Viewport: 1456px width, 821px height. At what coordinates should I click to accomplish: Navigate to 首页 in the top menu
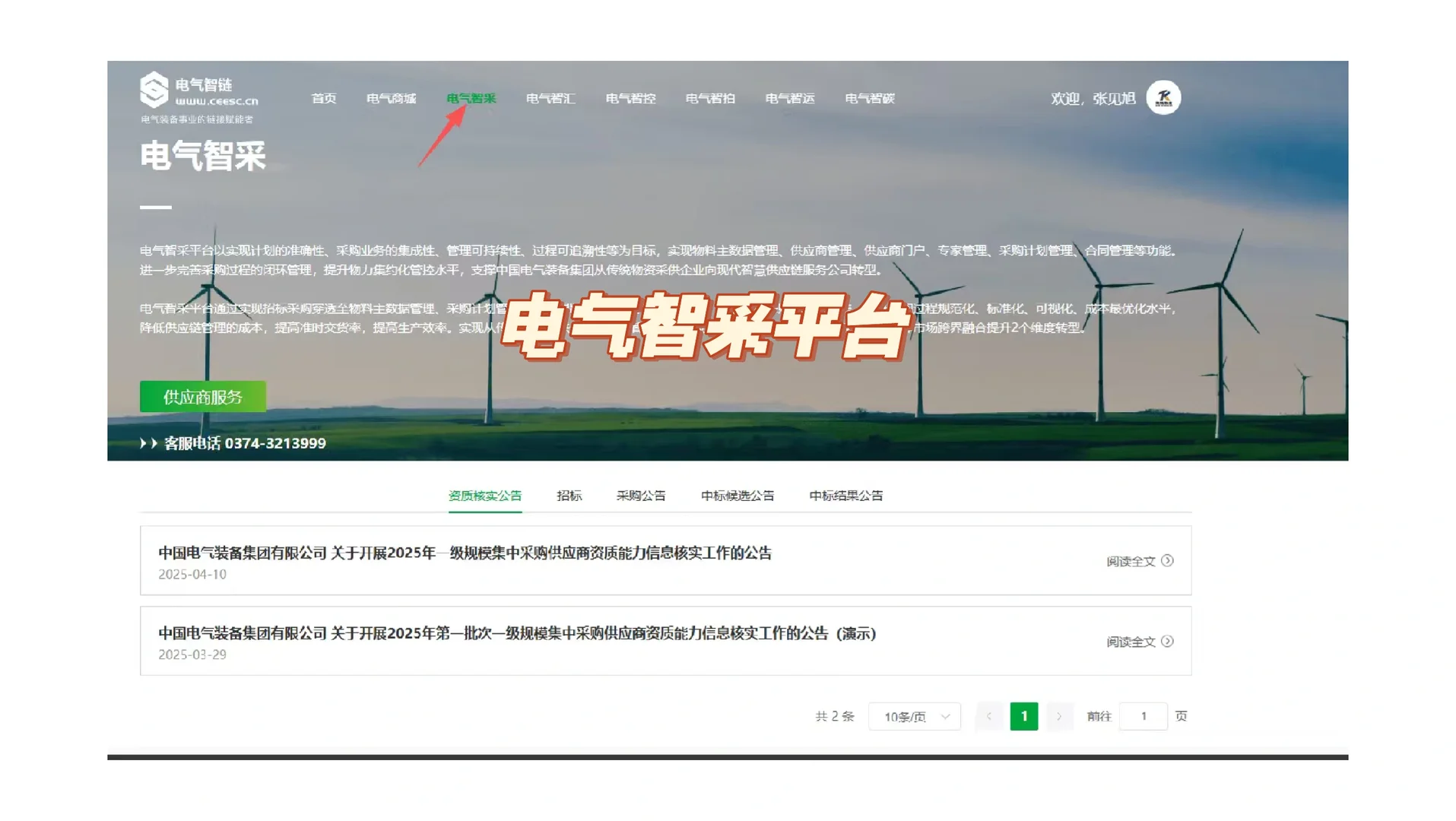322,97
